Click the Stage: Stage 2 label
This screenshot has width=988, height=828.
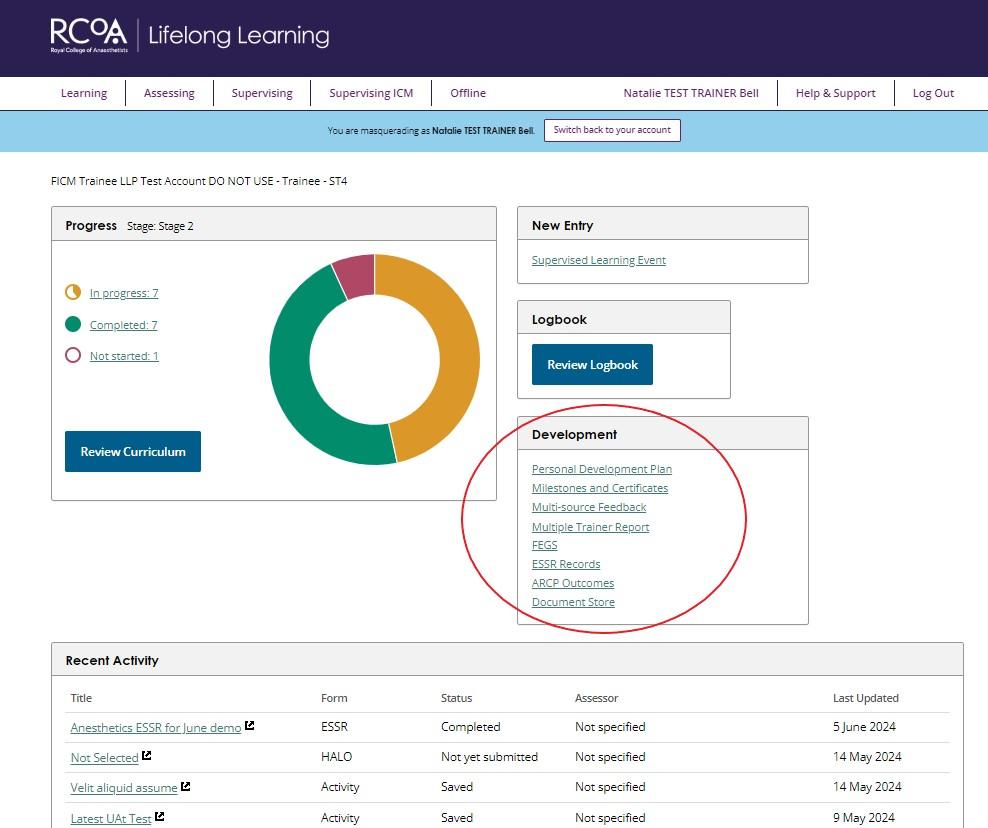tap(160, 226)
